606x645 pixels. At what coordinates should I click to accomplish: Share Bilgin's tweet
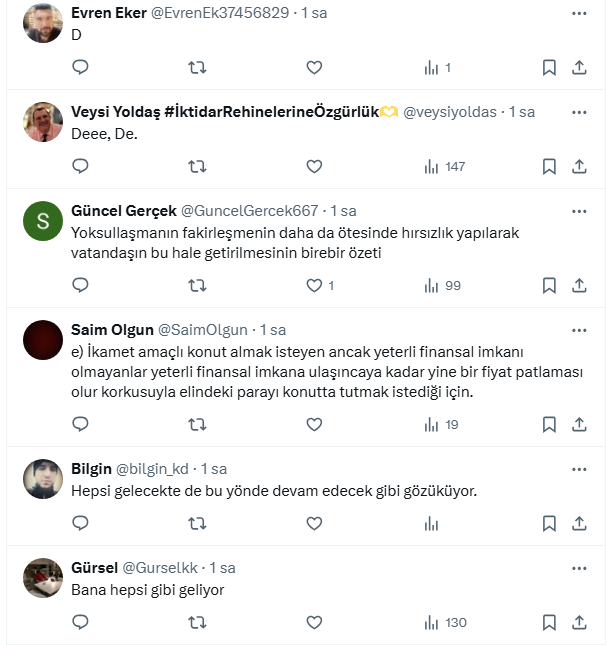tap(579, 523)
